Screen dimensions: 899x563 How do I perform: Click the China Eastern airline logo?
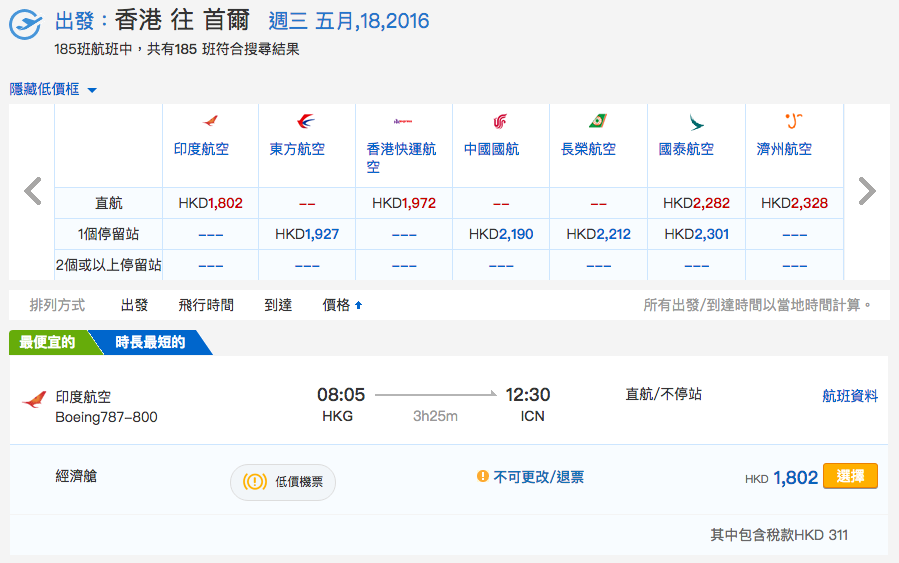click(306, 121)
